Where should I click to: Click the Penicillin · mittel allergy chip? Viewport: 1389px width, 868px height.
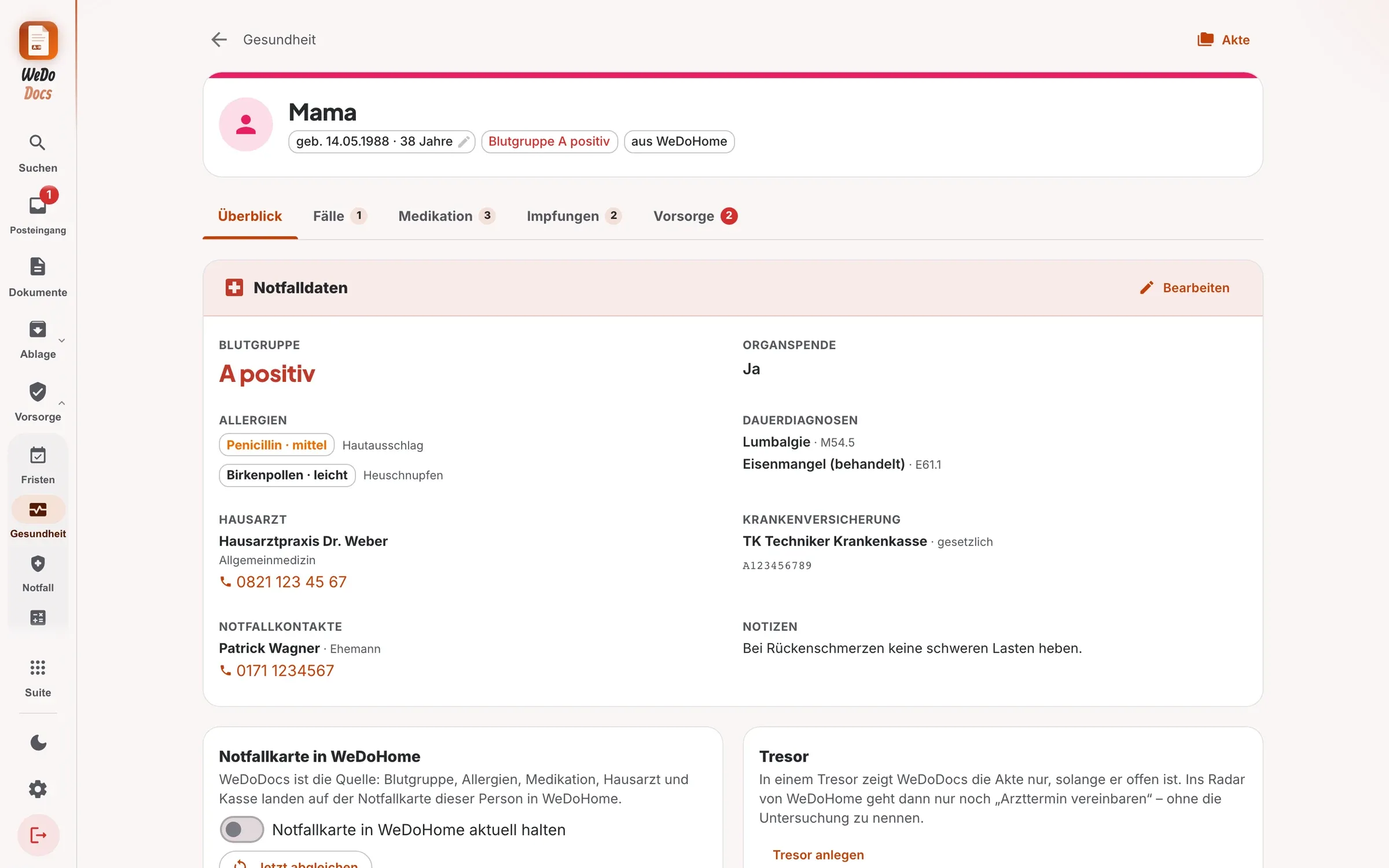[277, 444]
